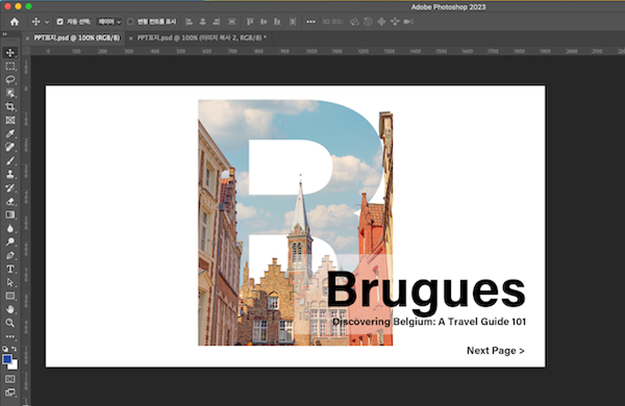Pick the Lasso tool
The image size is (625, 406).
coord(11,79)
